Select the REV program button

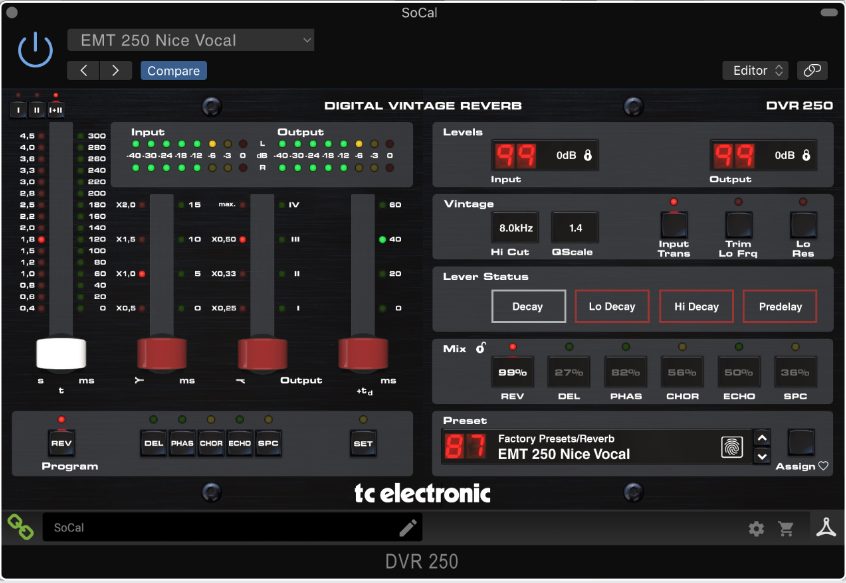click(62, 443)
